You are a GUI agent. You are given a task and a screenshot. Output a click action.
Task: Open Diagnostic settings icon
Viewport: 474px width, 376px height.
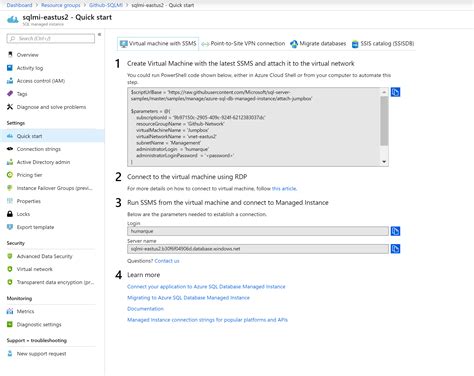click(10, 324)
